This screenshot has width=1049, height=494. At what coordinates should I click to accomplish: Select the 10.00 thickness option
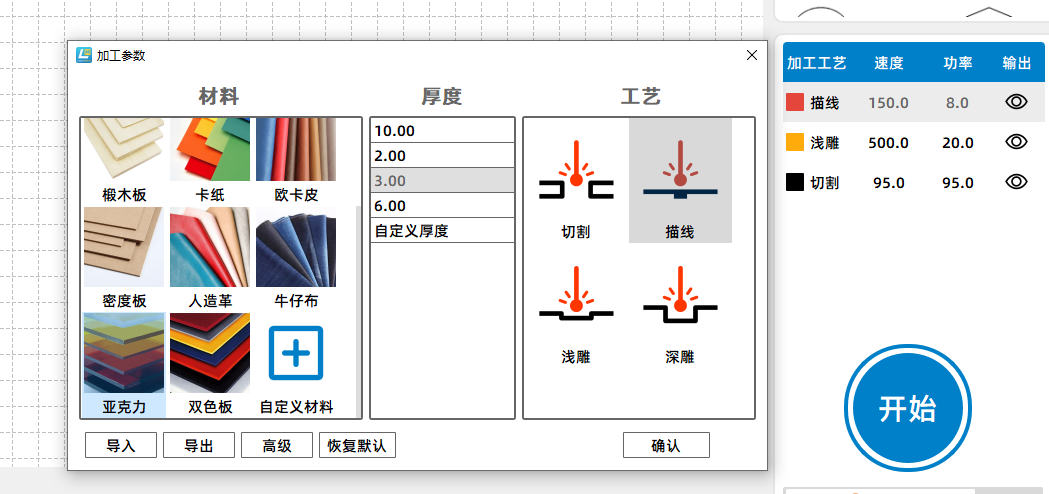[x=442, y=131]
